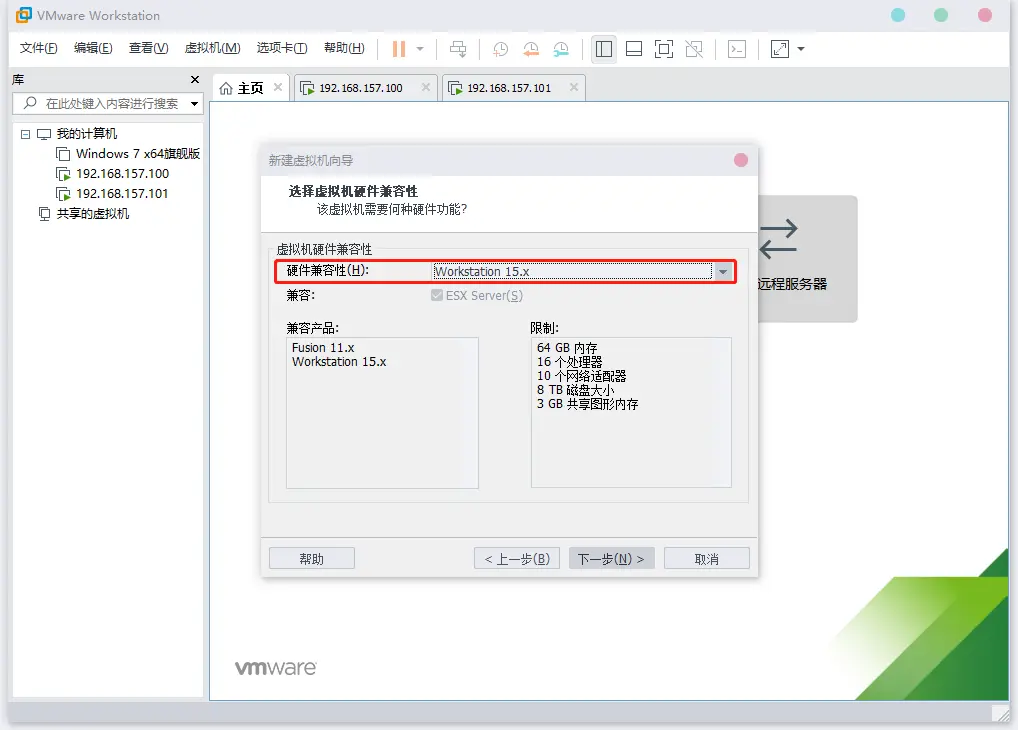1018x730 pixels.
Task: Click the 帮助 button in the wizard
Action: [x=311, y=558]
